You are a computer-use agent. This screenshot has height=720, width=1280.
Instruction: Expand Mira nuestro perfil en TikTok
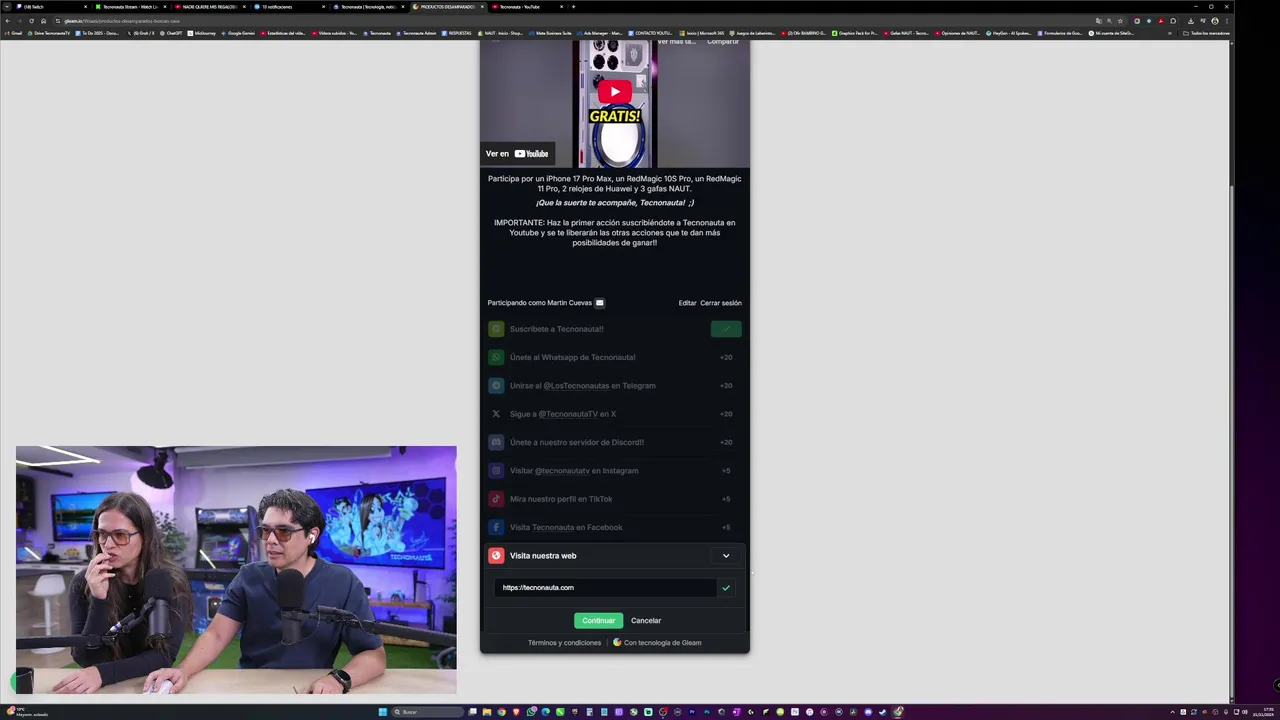615,499
